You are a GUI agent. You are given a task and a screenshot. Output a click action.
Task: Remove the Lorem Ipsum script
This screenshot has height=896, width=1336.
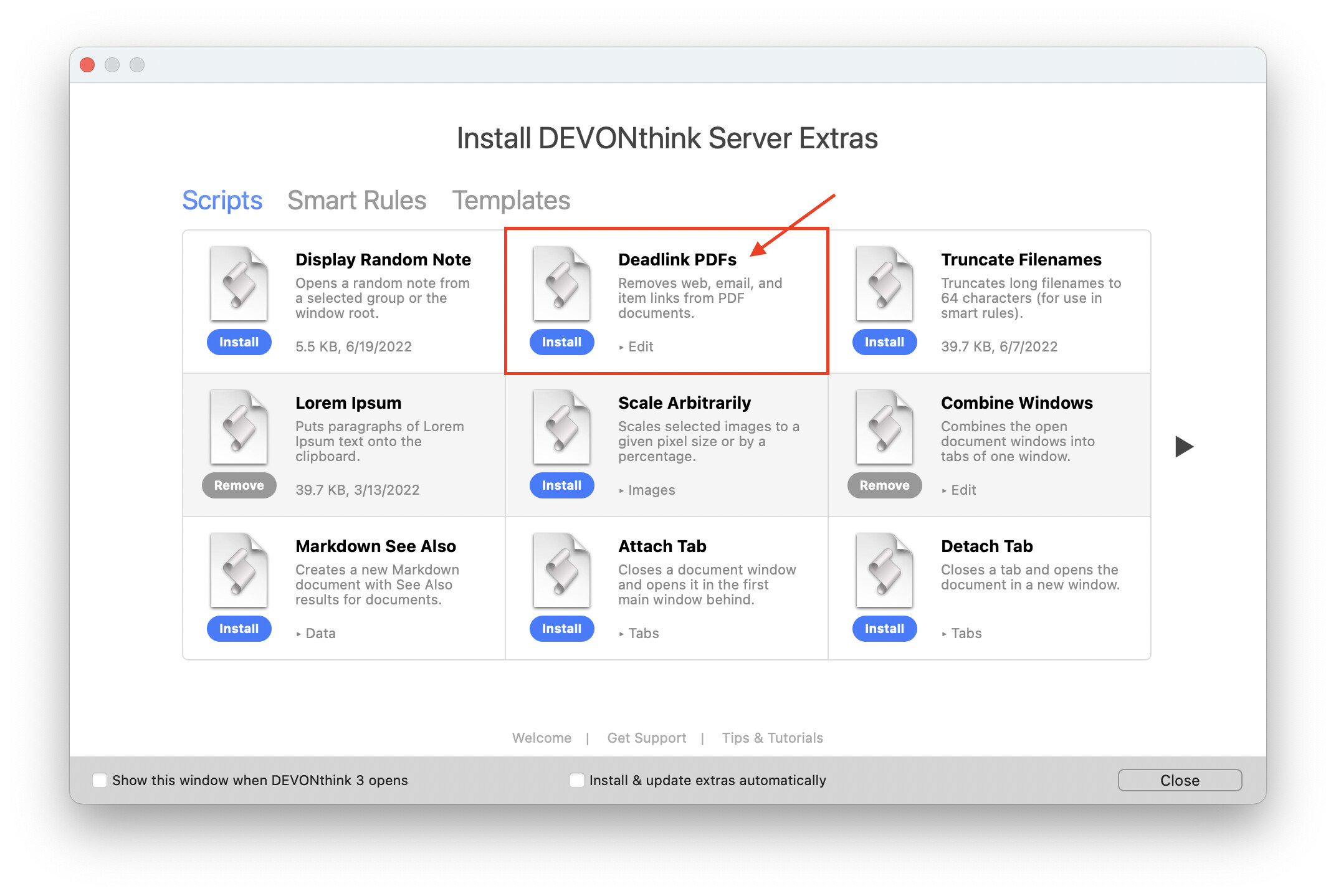pos(239,485)
